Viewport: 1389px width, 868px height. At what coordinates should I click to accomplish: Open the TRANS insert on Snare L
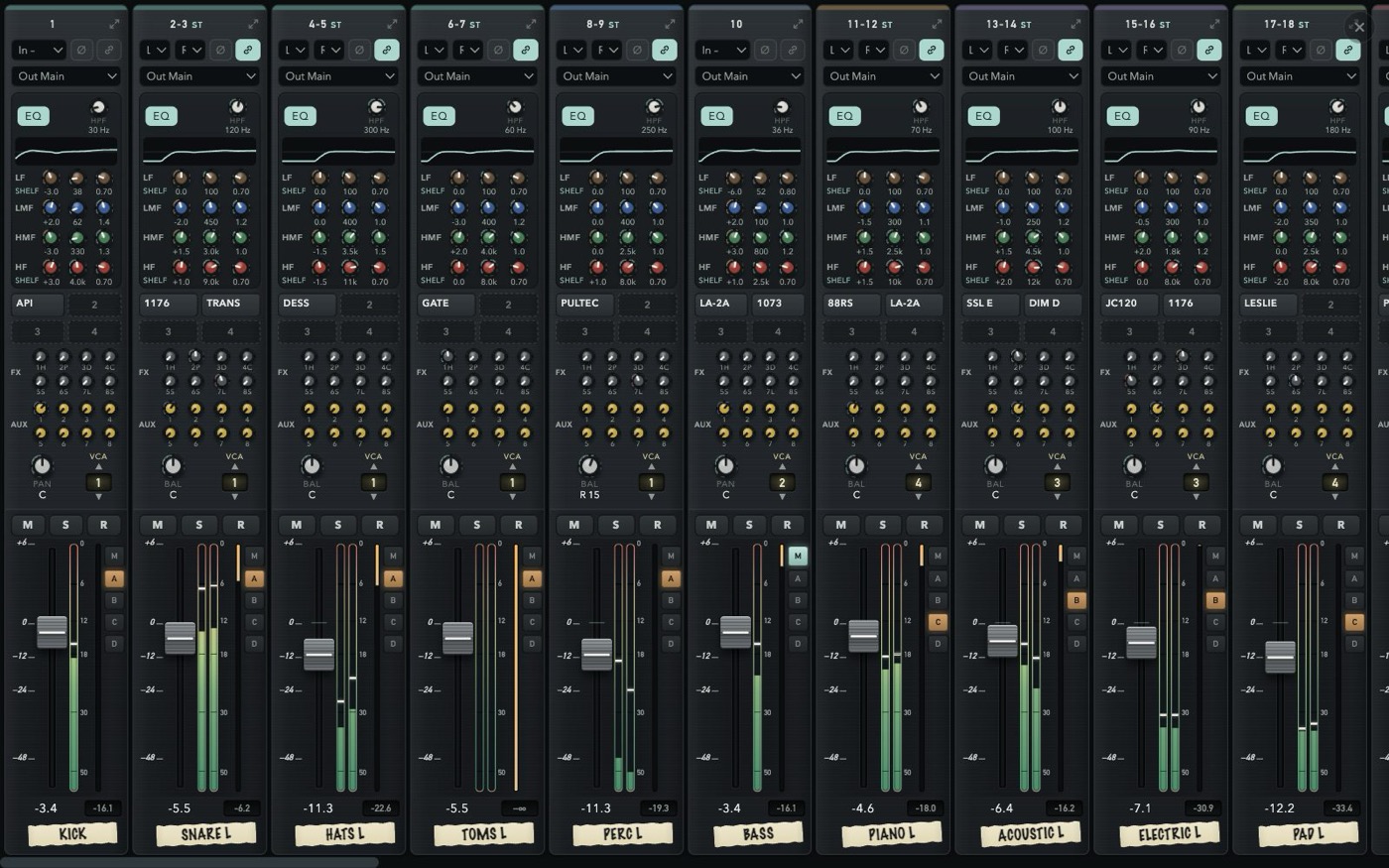(x=230, y=304)
